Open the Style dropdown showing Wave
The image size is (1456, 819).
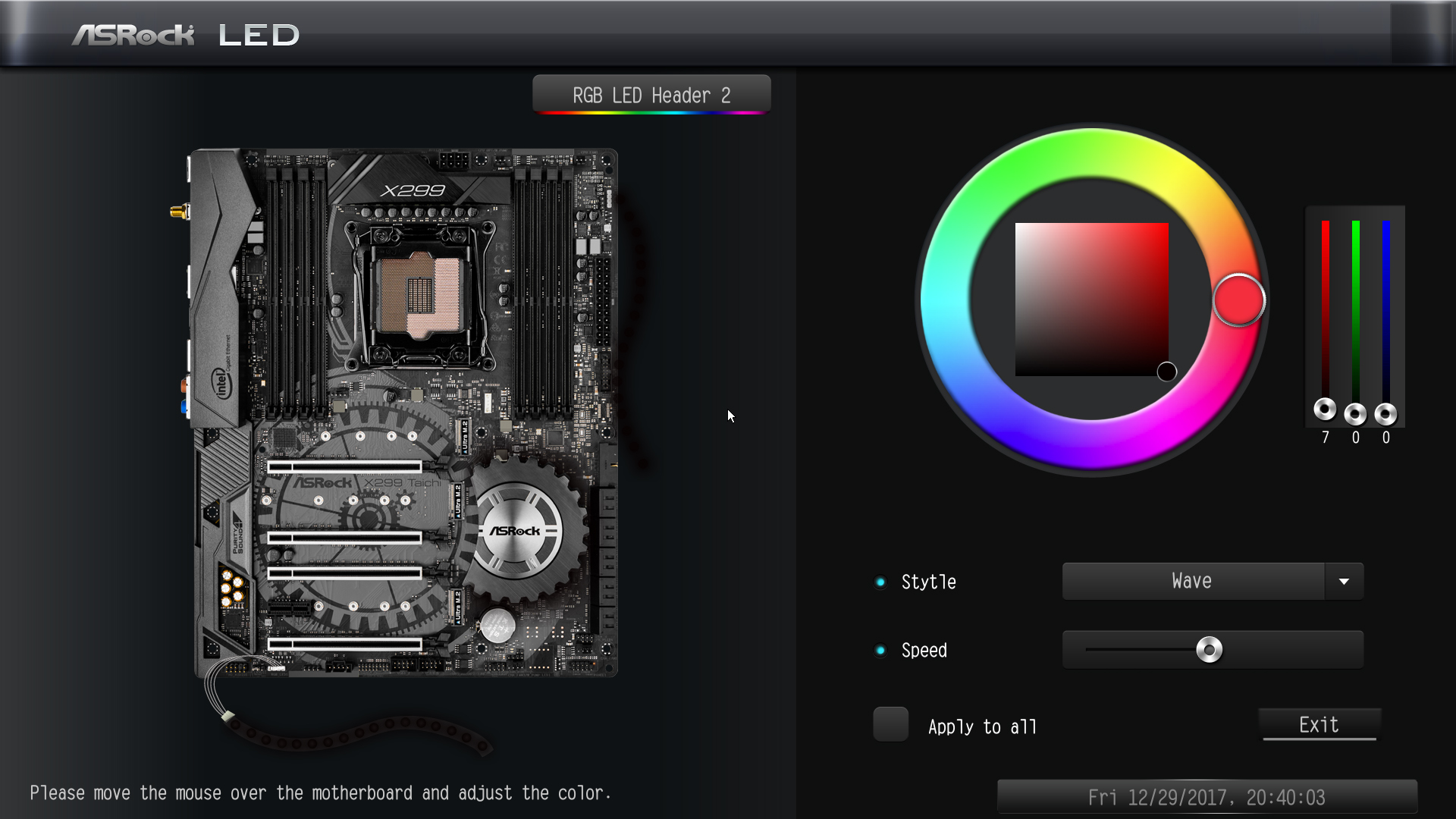coord(1213,582)
